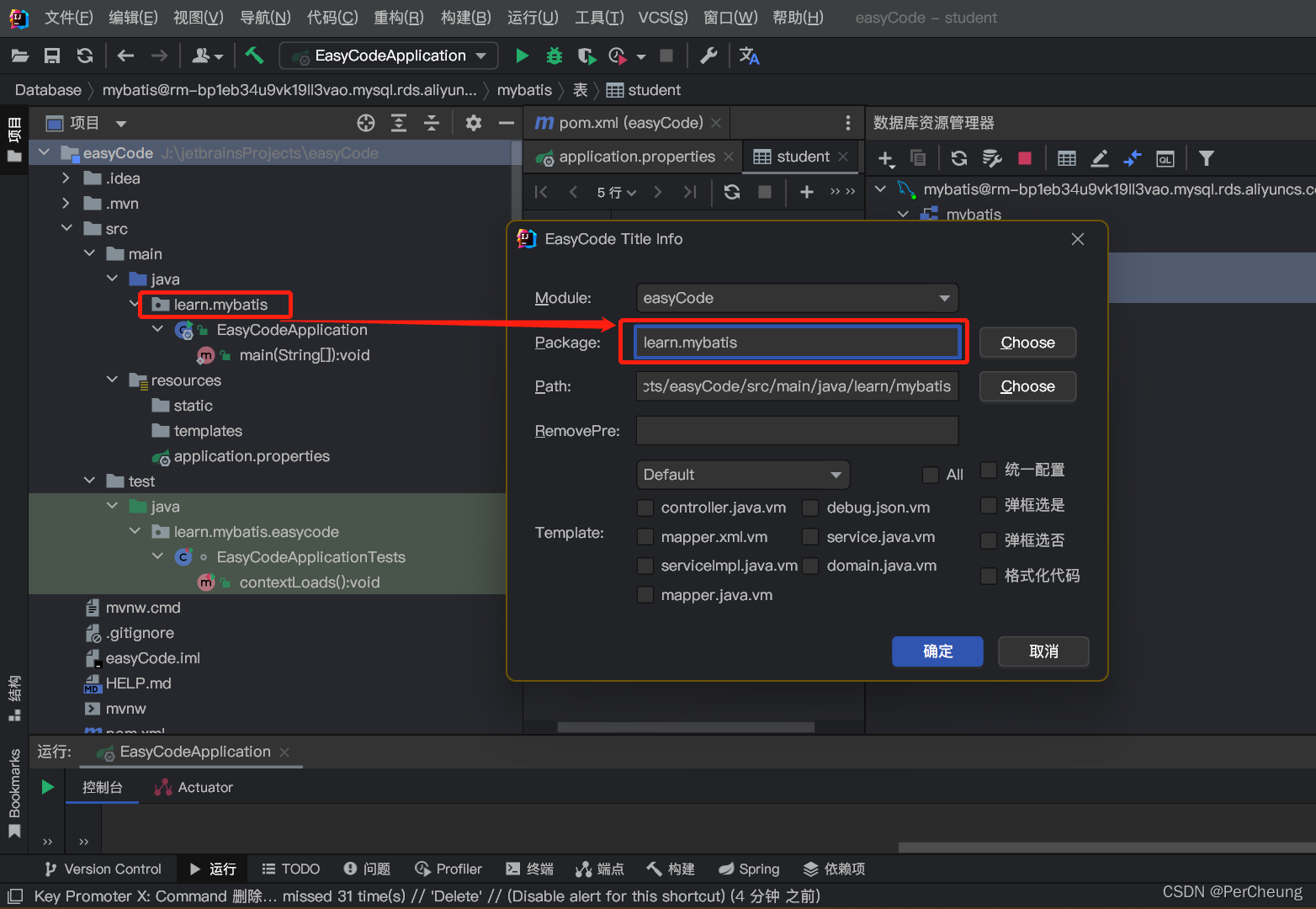Click the Back navigation arrow
Image resolution: width=1316 pixels, height=909 pixels.
coord(126,56)
